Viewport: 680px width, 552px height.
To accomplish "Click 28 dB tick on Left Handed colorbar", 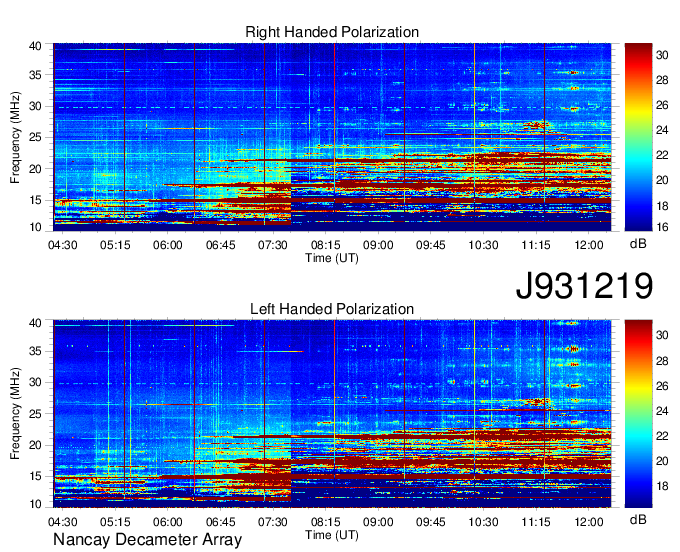I will click(662, 361).
